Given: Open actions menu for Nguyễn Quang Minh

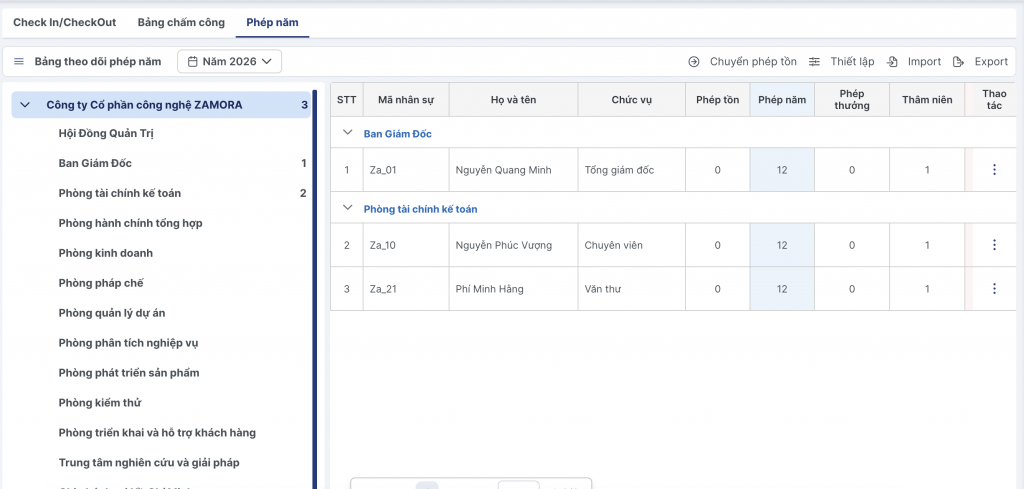Looking at the screenshot, I should pyautogui.click(x=993, y=170).
